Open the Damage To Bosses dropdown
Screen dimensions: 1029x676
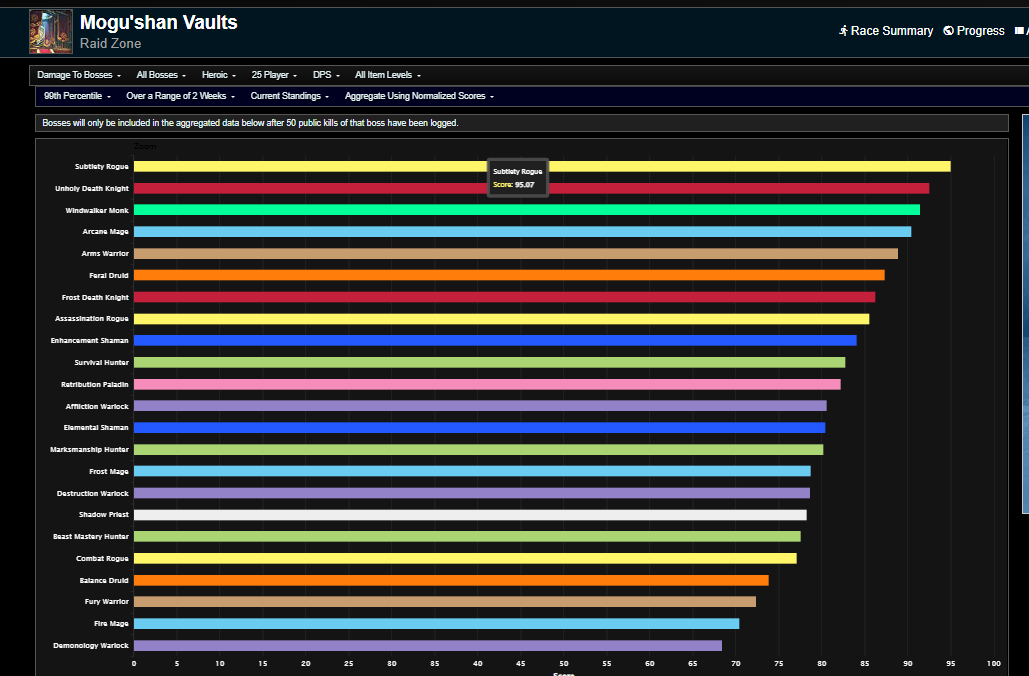[x=79, y=75]
